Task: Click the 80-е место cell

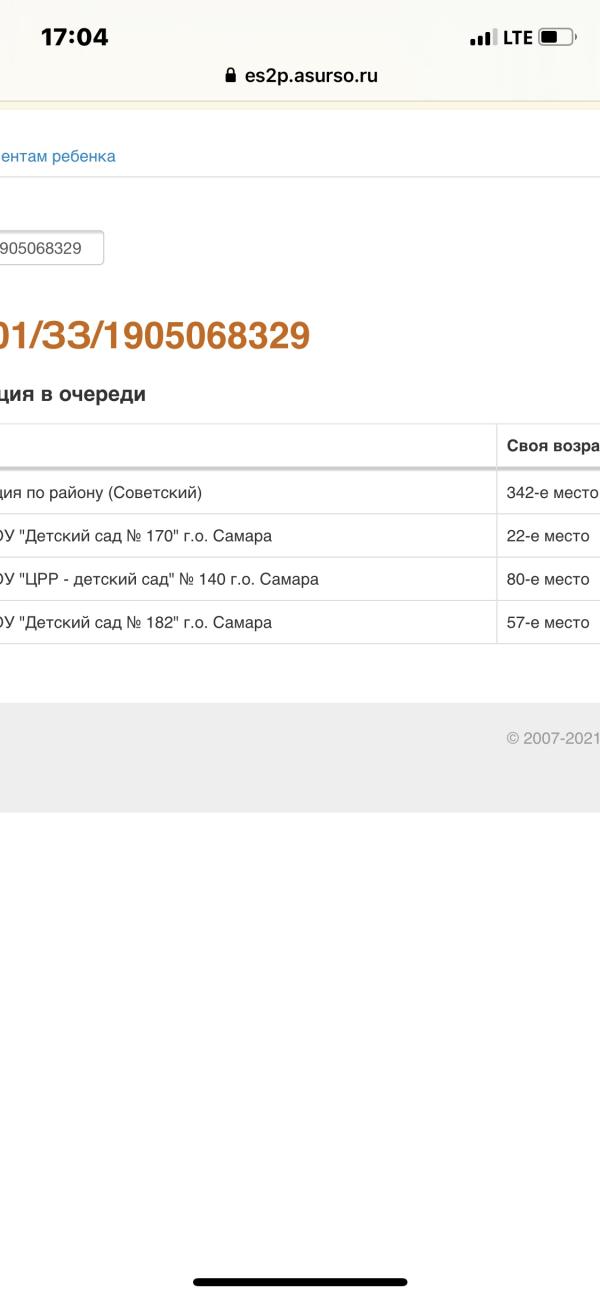Action: coord(547,579)
